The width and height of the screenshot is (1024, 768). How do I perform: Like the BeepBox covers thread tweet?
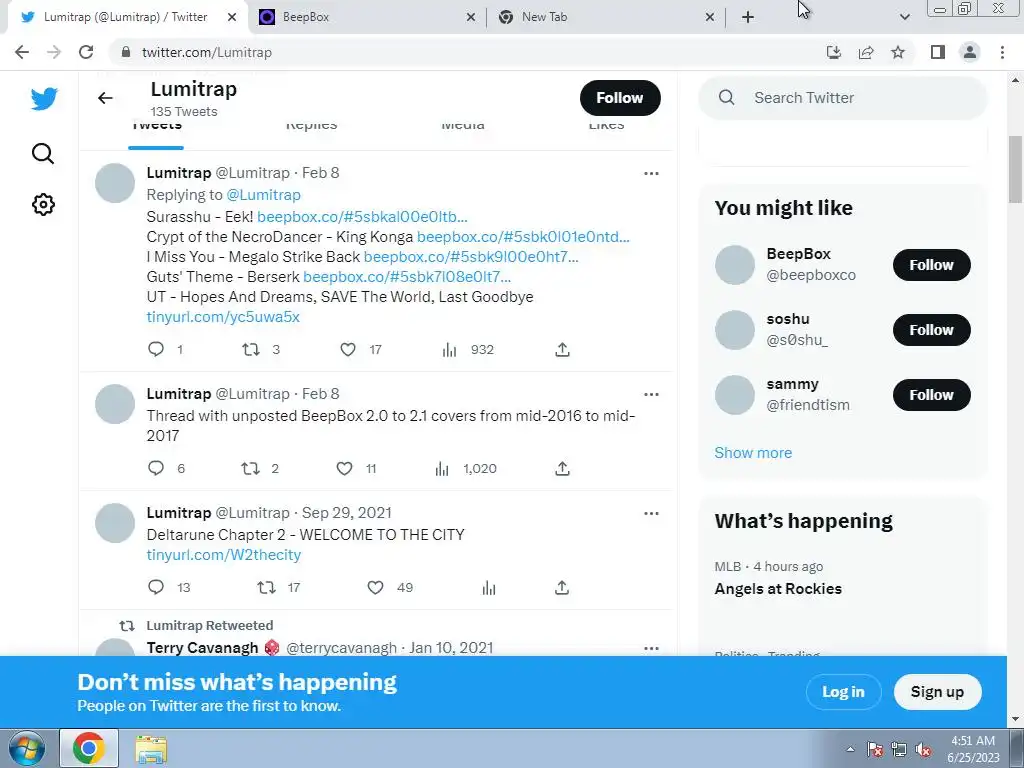pos(344,468)
